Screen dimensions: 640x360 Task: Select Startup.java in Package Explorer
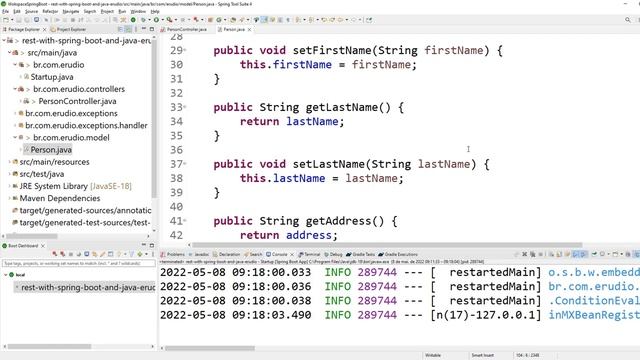(x=51, y=77)
